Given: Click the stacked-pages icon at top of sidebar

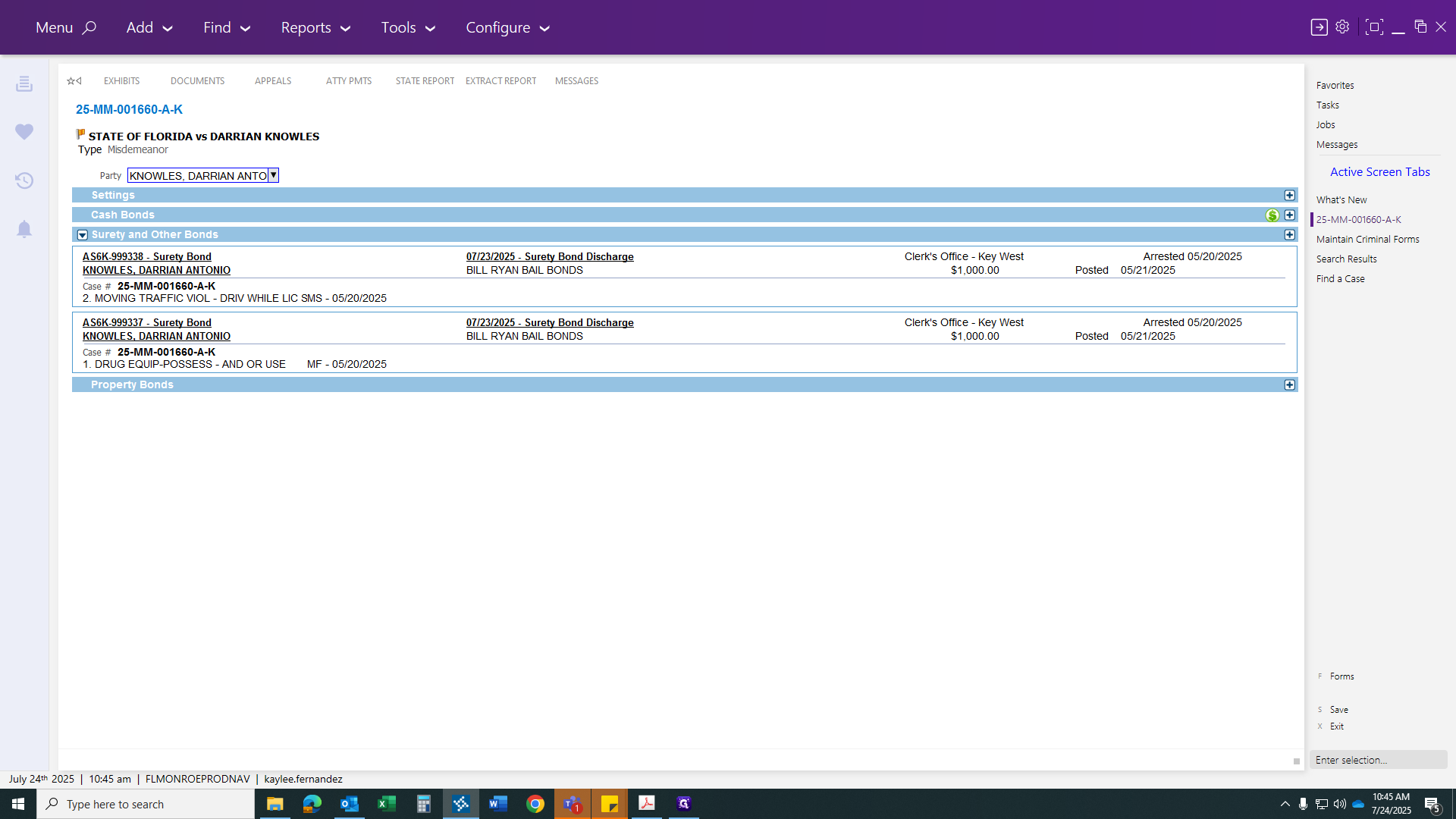Looking at the screenshot, I should pos(24,83).
